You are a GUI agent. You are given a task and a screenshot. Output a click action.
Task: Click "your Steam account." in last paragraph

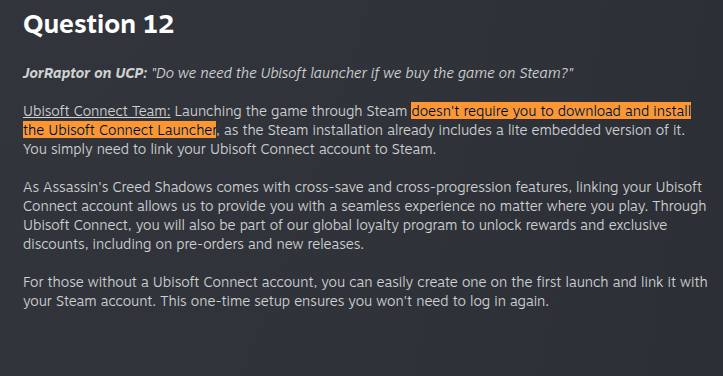click(x=89, y=301)
